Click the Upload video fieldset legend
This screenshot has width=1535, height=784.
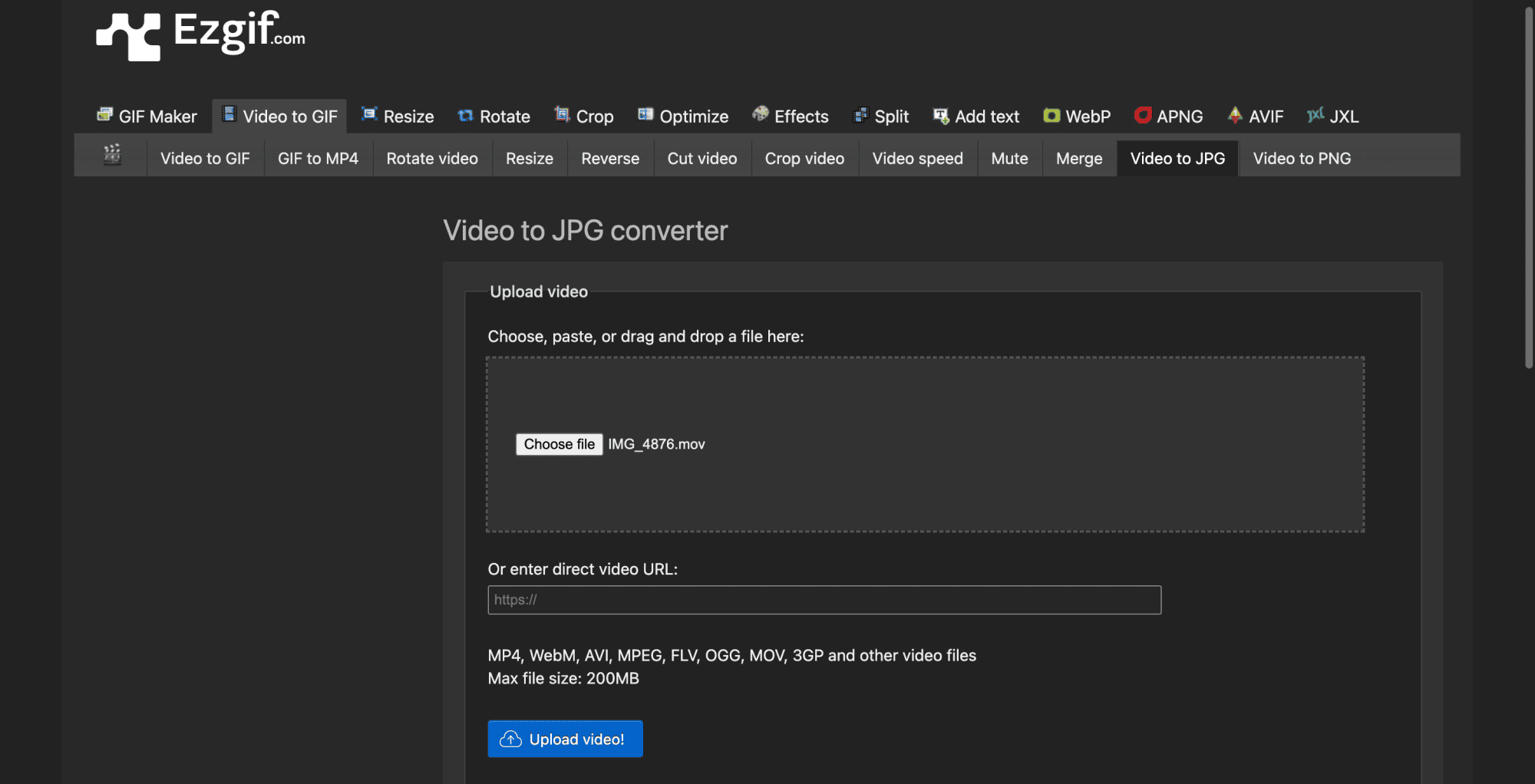[x=539, y=292]
